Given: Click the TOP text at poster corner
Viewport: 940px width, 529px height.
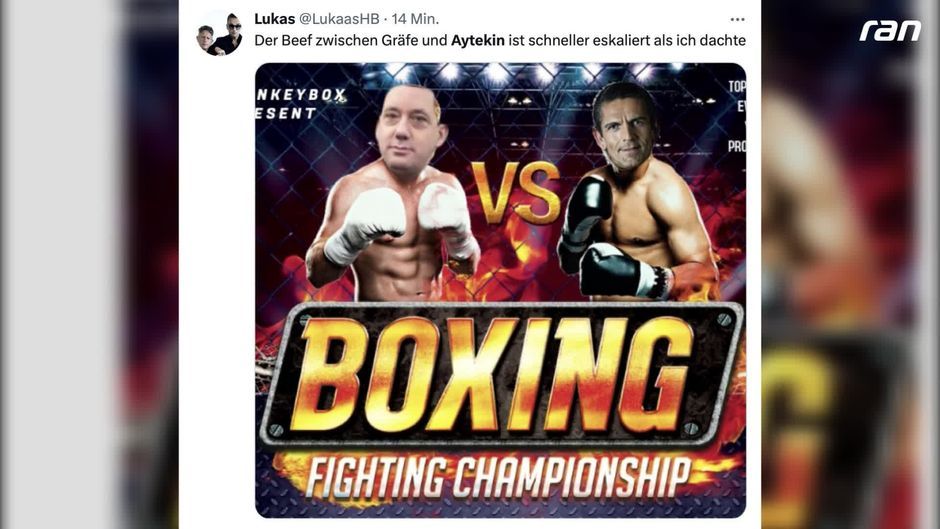Looking at the screenshot, I should click(737, 87).
